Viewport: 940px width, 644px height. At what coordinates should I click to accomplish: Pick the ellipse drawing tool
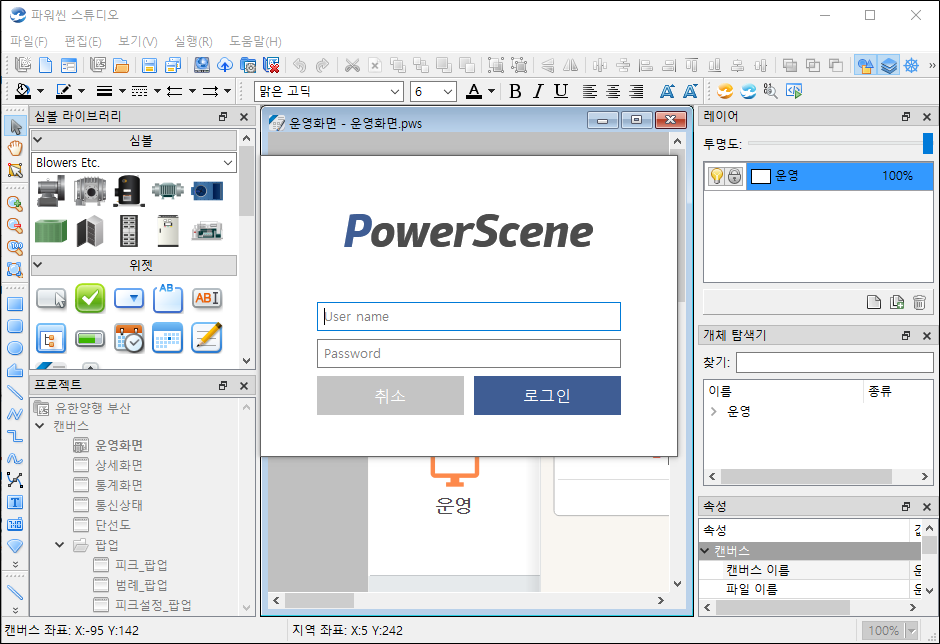[15, 348]
